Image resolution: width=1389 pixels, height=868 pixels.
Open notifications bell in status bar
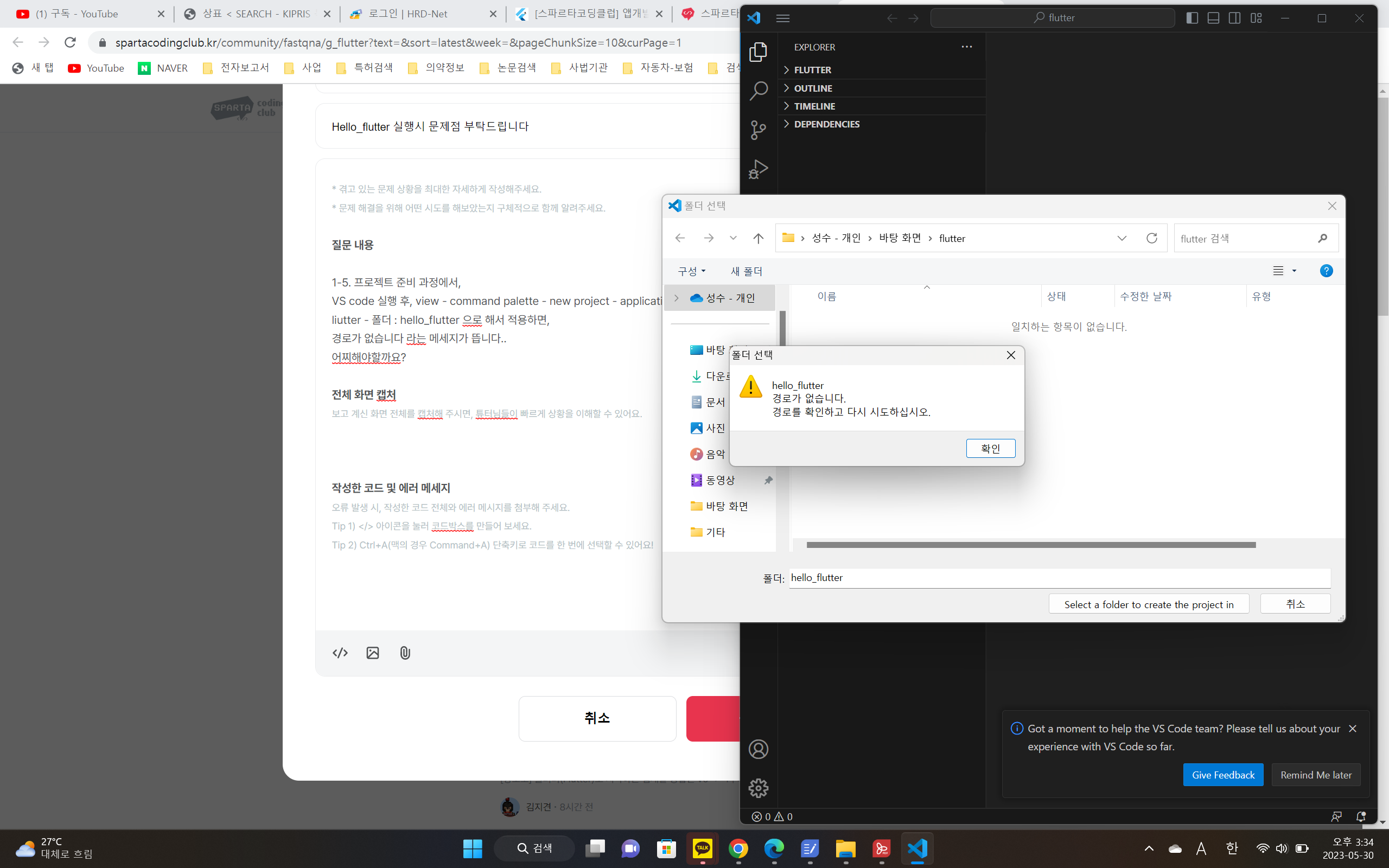click(x=1360, y=816)
